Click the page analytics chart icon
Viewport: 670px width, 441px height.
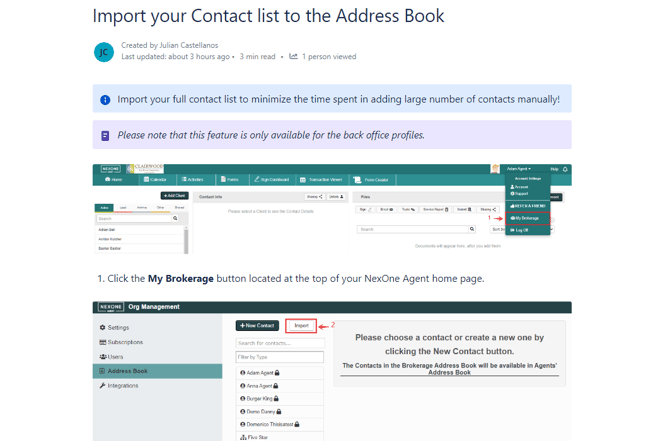click(293, 57)
